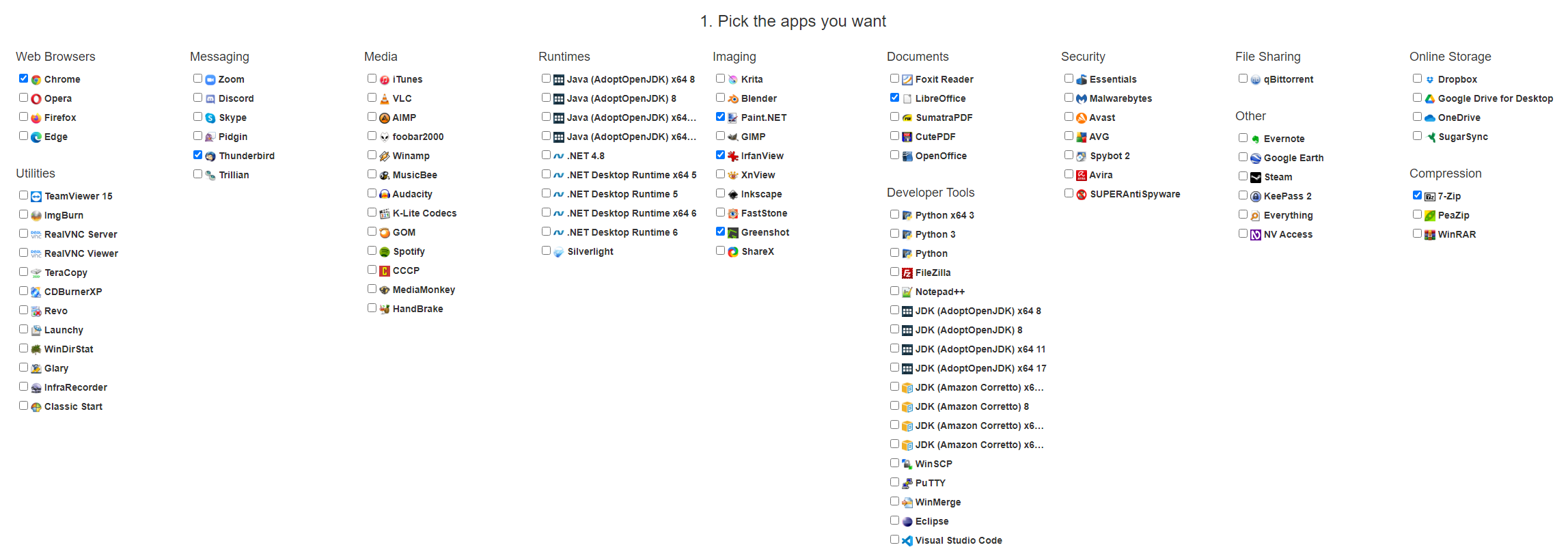The width and height of the screenshot is (1568, 556).
Task: Click the Opera icon
Action: 36,99
